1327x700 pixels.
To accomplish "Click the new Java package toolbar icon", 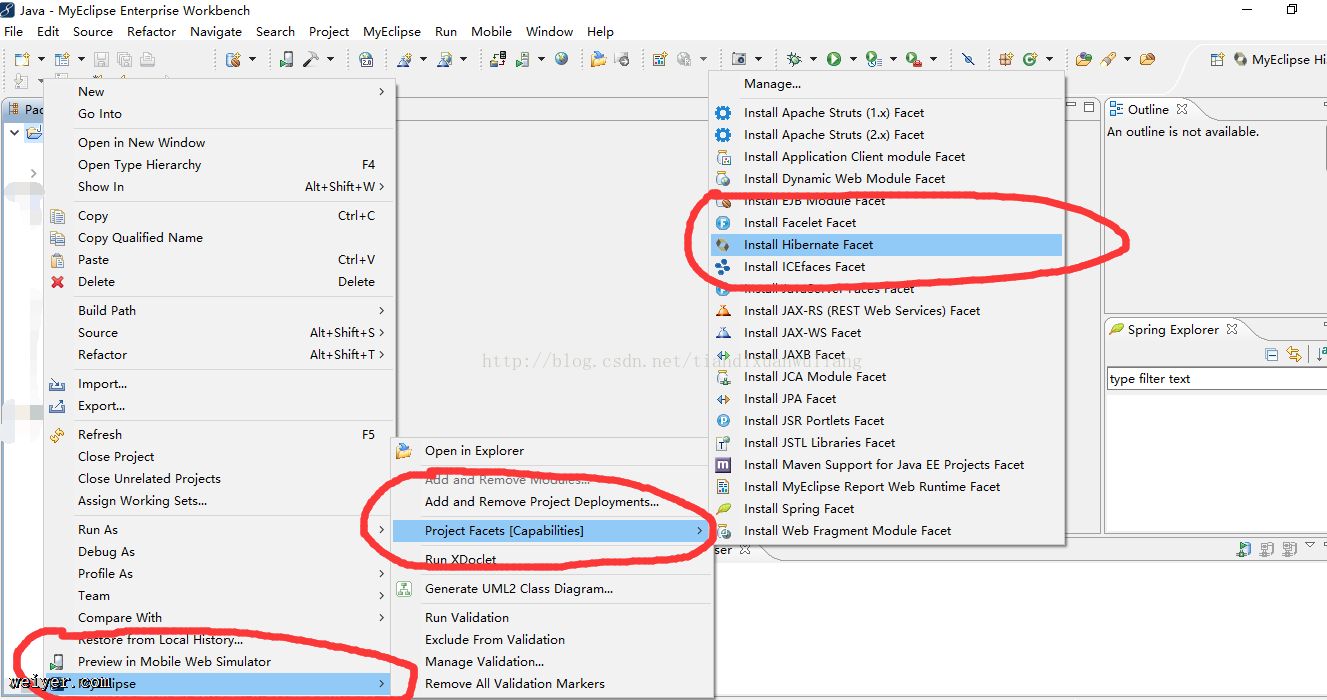I will (1006, 60).
